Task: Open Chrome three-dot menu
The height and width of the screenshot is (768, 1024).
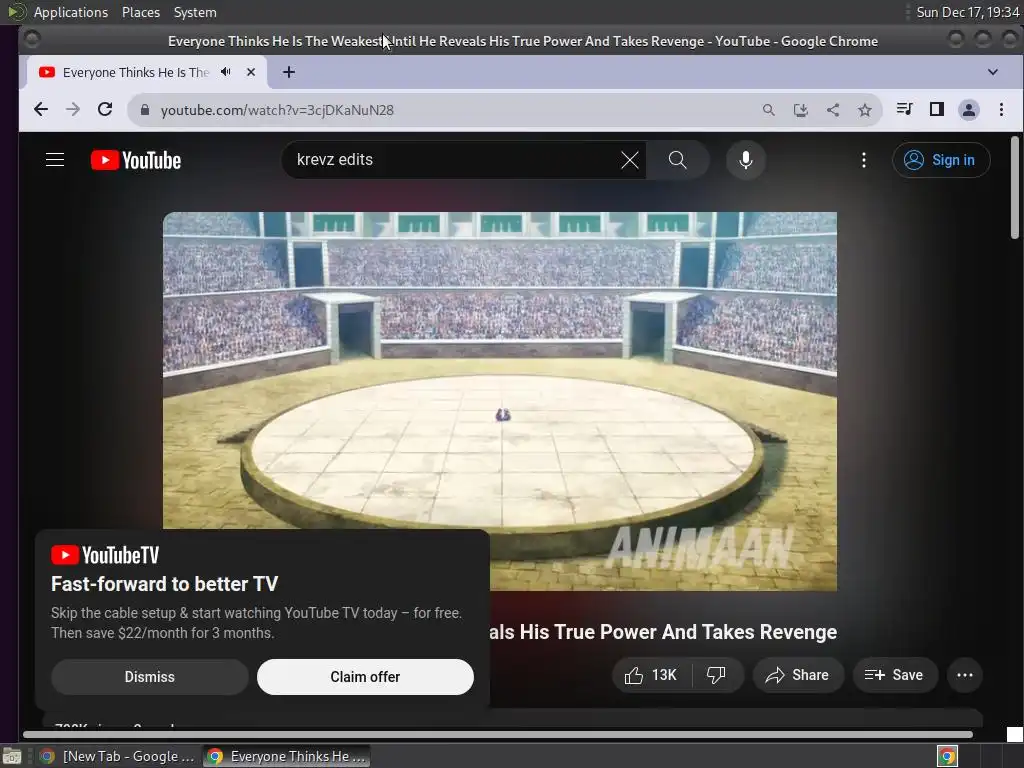Action: [1001, 110]
